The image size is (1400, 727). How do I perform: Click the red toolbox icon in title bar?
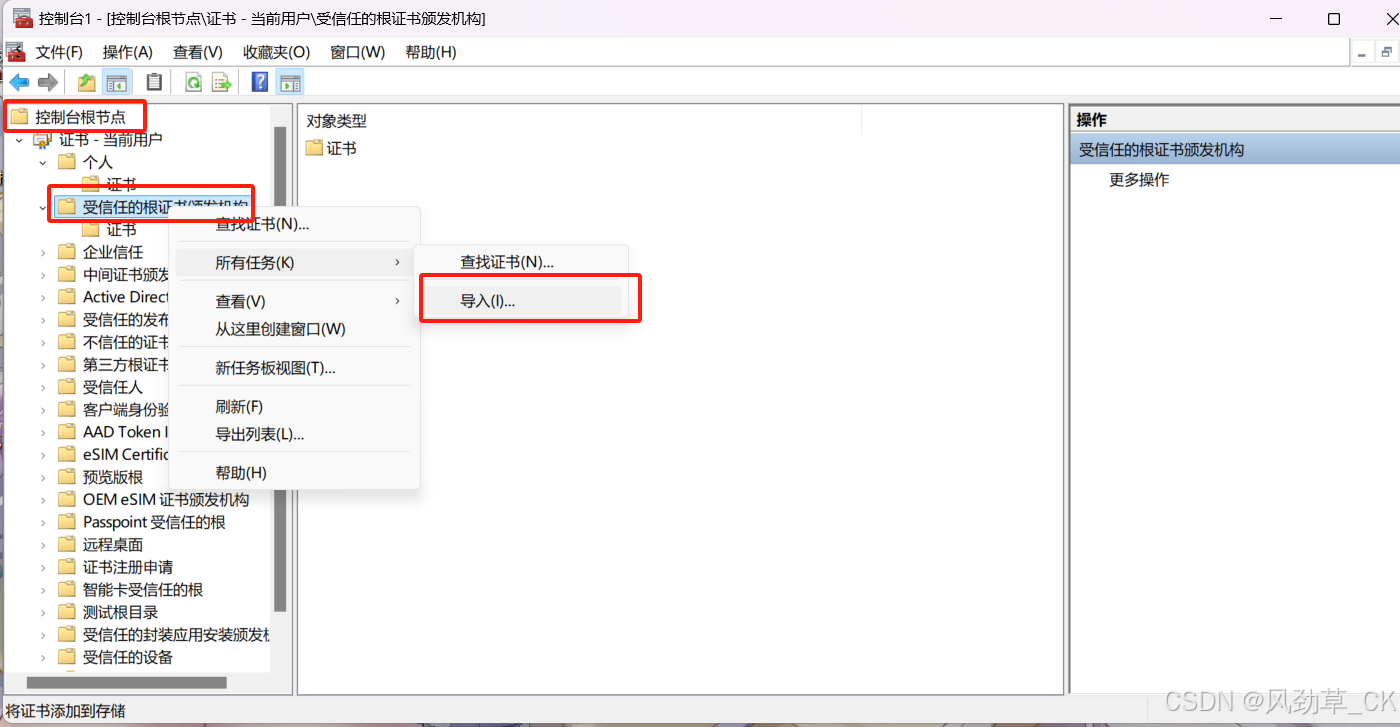coord(23,18)
